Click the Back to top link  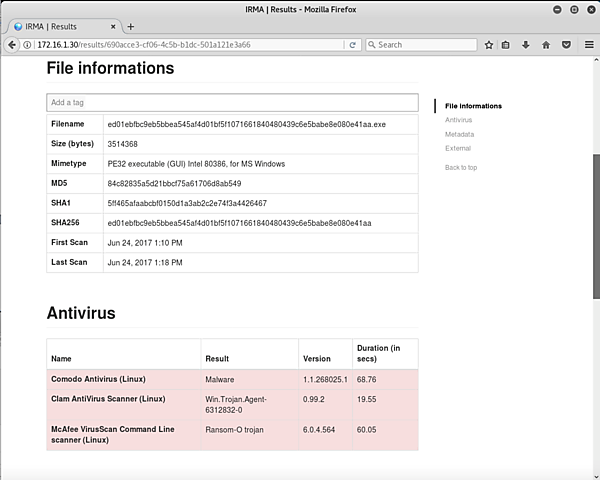tap(461, 167)
